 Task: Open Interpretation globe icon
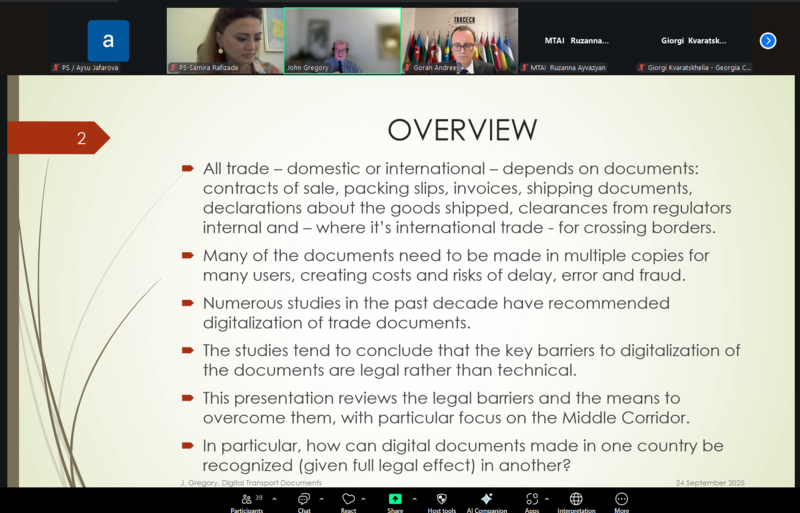tap(576, 499)
